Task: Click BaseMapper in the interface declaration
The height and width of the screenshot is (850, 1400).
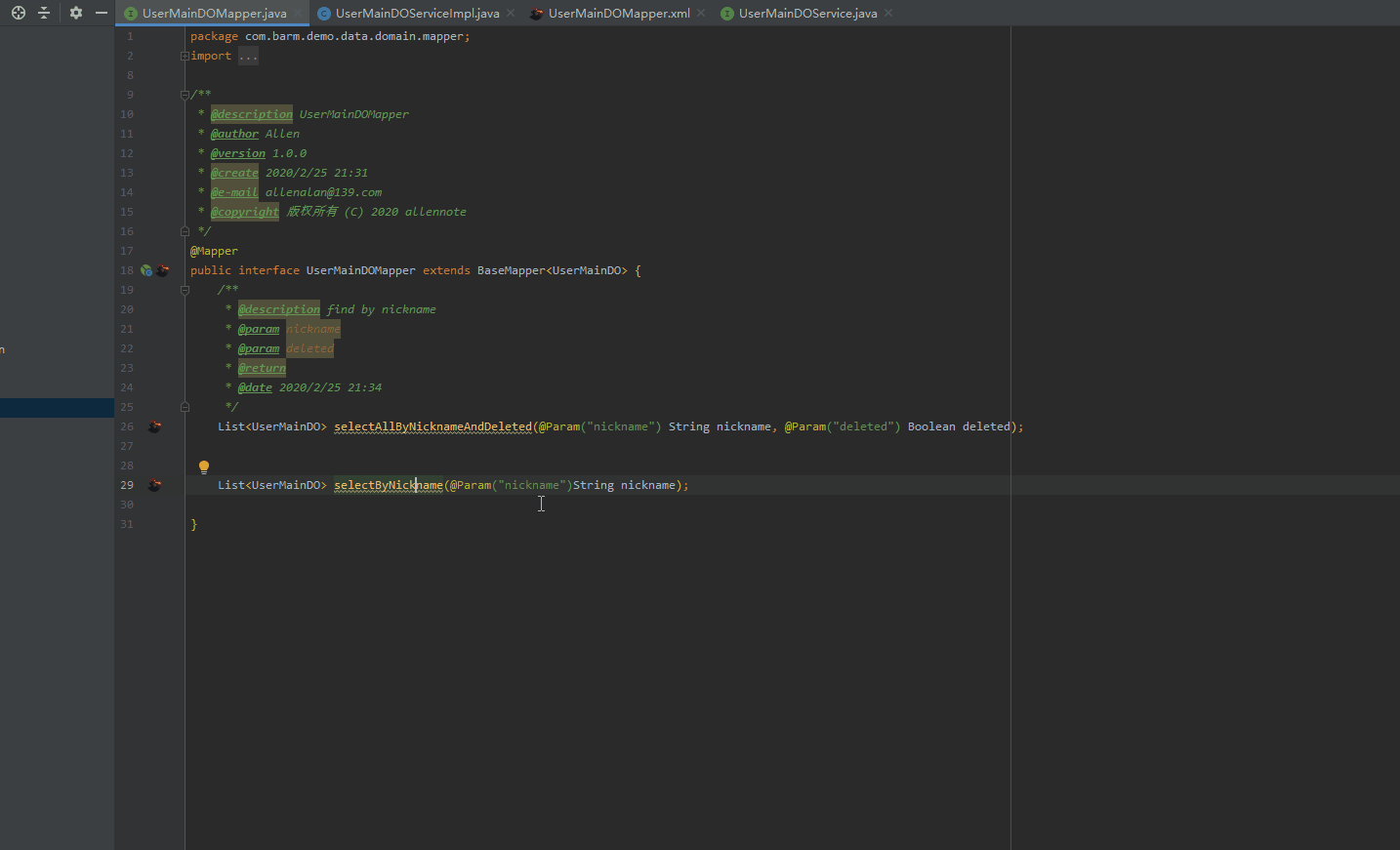Action: 511,270
